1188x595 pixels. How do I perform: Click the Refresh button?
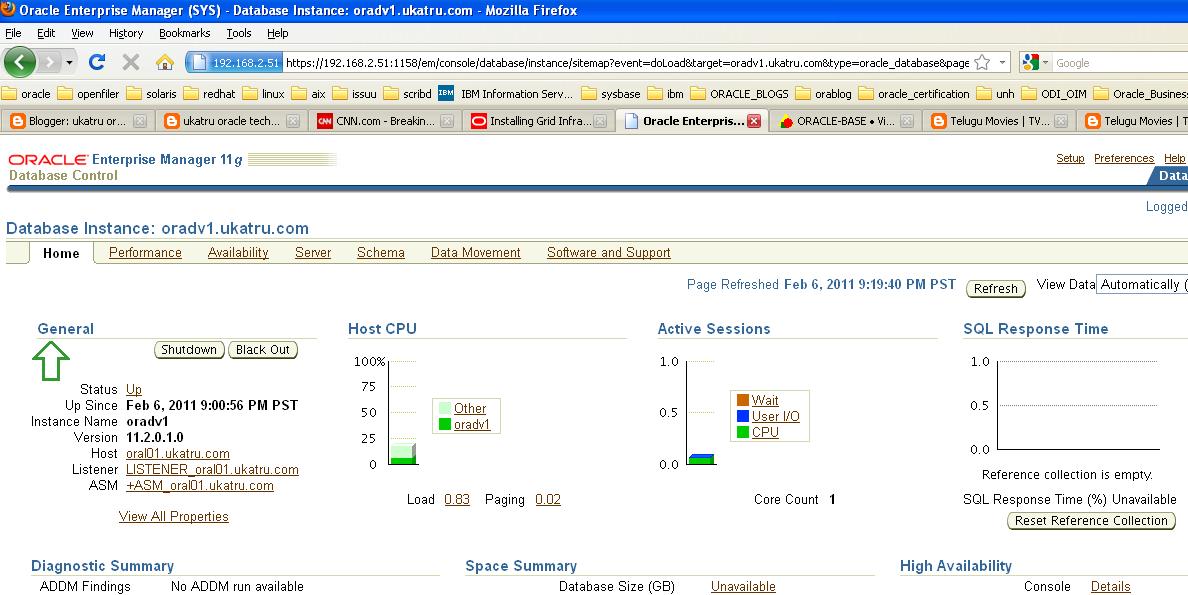(996, 289)
